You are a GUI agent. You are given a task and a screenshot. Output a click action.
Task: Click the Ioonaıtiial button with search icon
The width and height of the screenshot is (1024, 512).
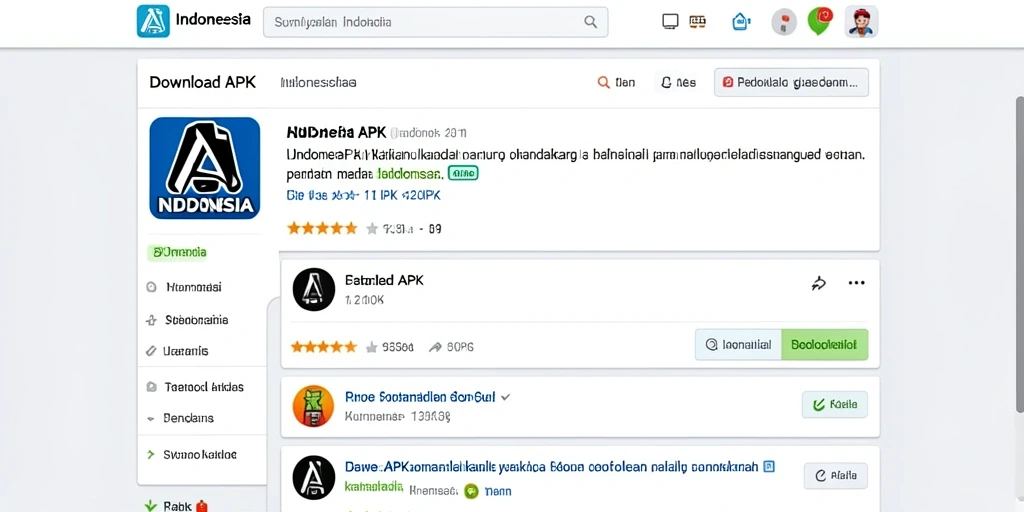(738, 345)
